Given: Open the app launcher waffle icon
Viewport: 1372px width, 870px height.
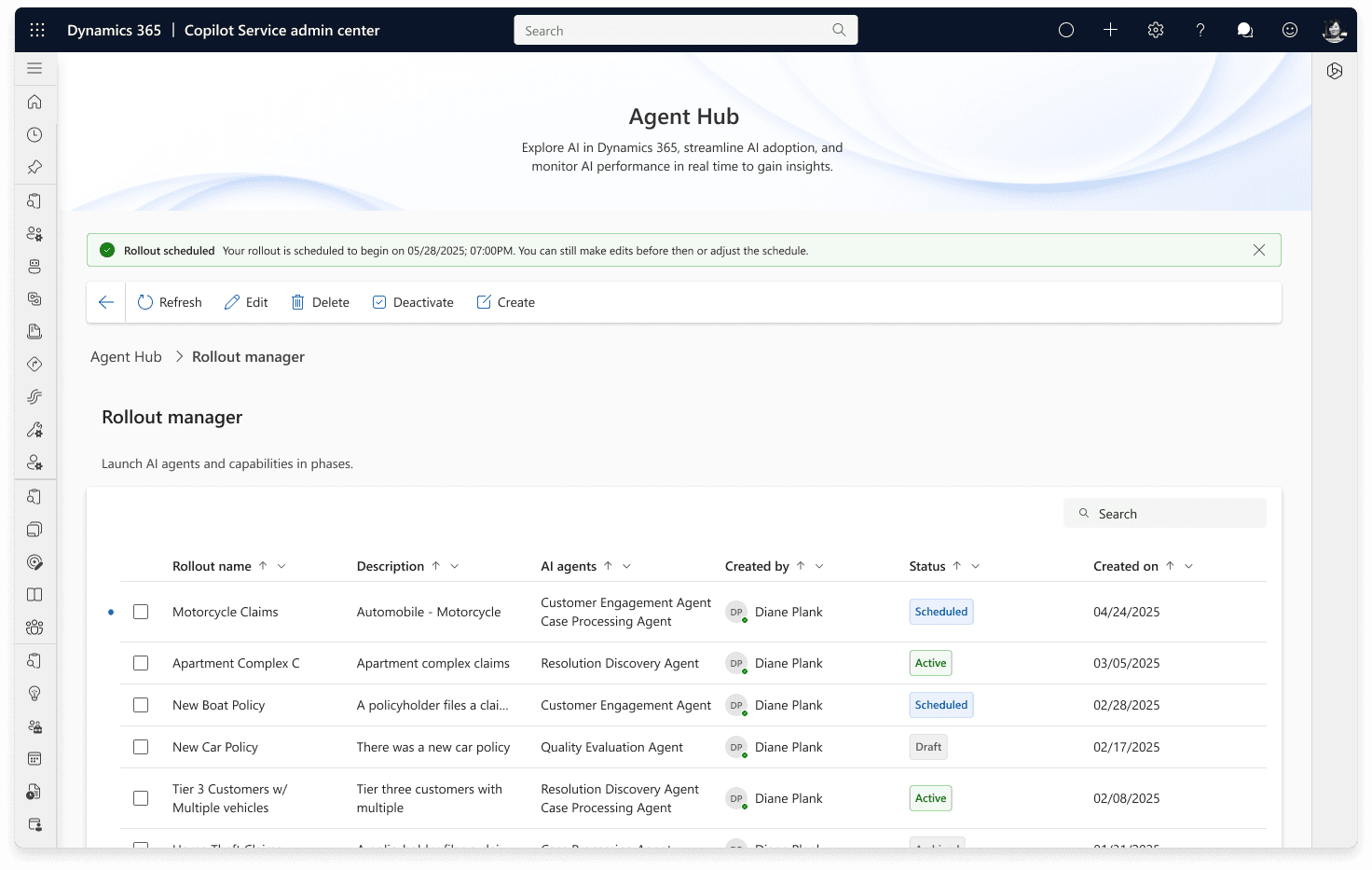Looking at the screenshot, I should click(37, 30).
